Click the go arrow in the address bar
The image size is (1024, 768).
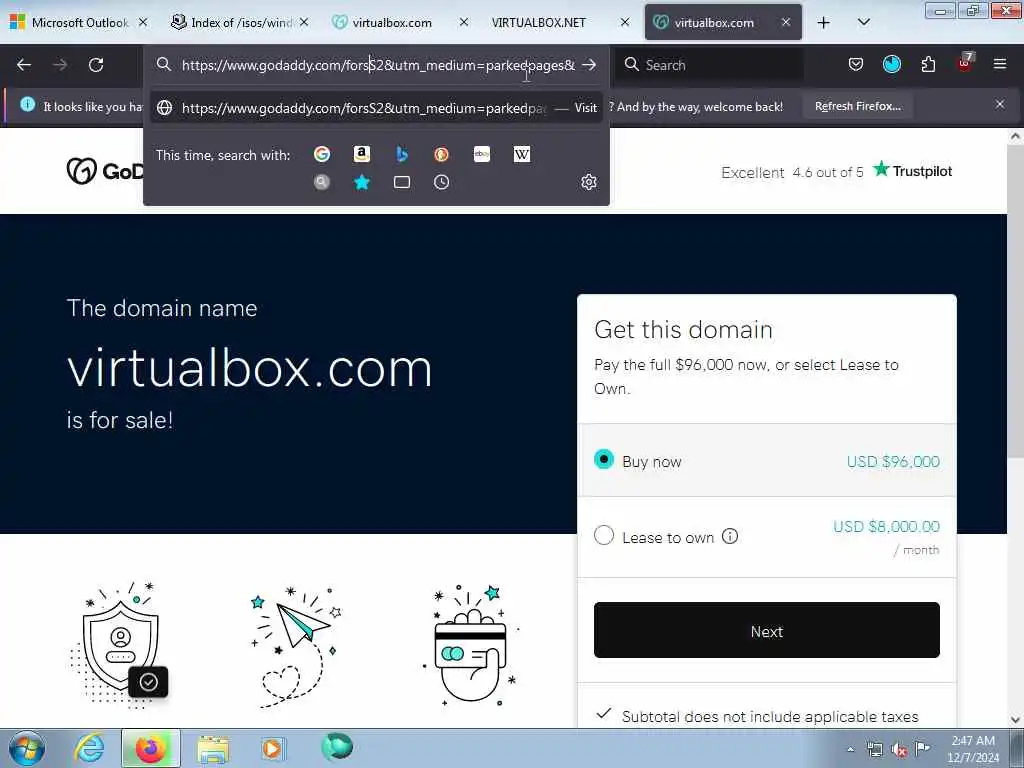(589, 65)
